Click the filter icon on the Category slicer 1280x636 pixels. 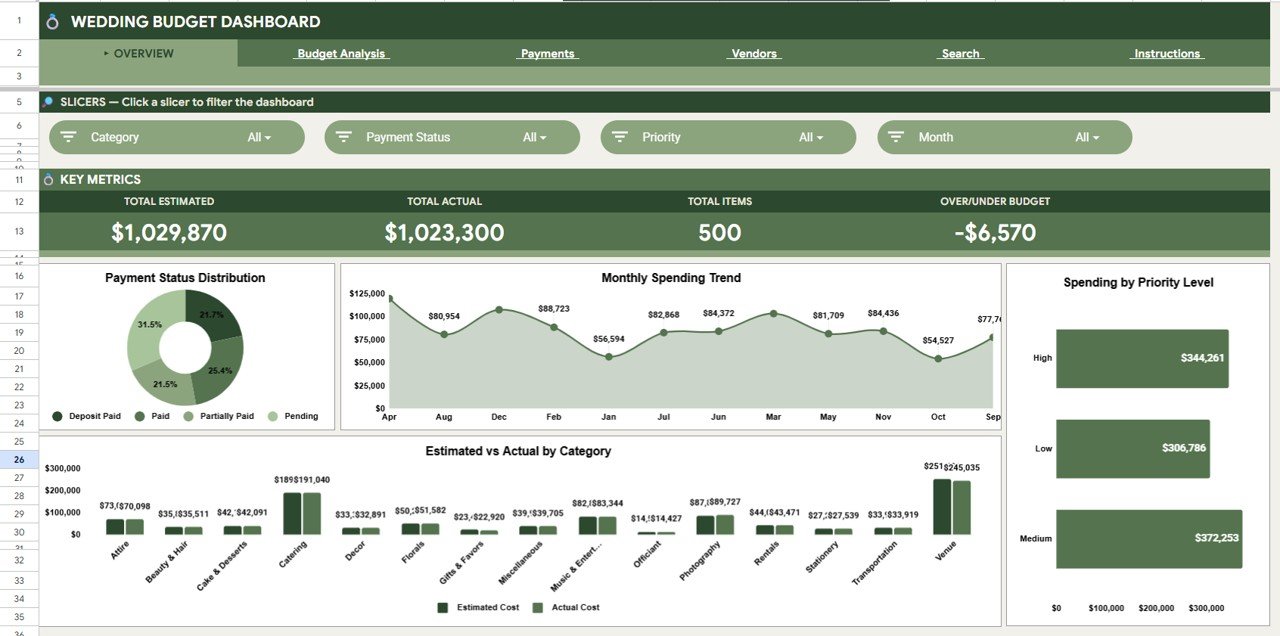pos(68,137)
